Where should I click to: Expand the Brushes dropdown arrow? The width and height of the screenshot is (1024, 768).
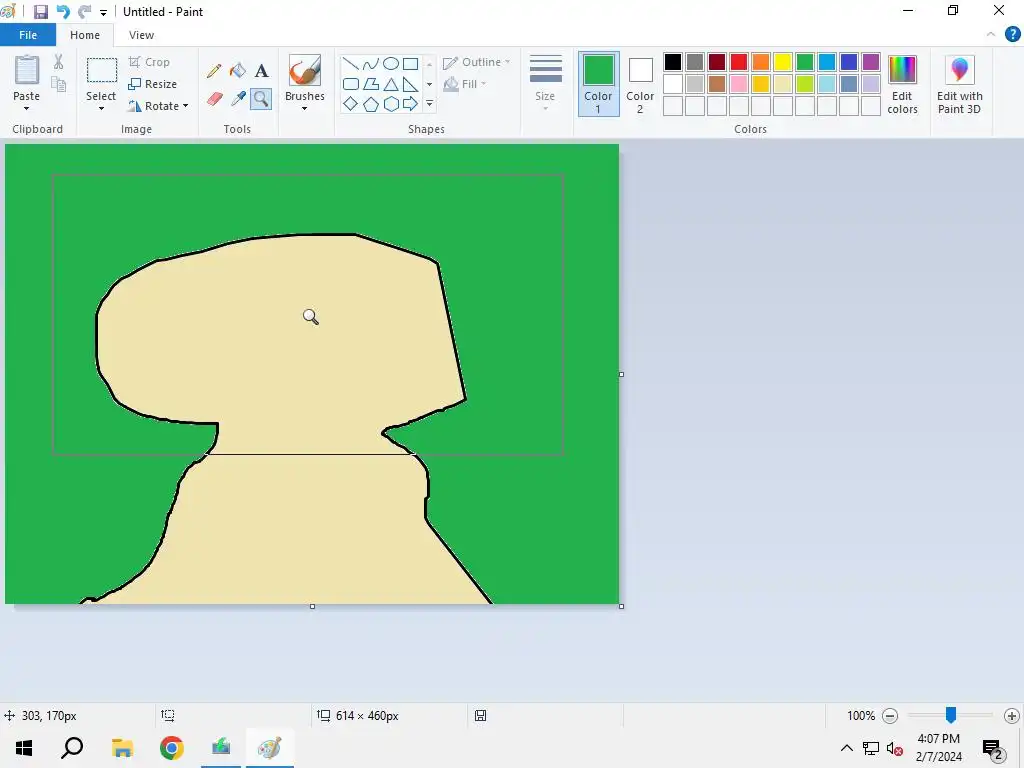(x=304, y=108)
